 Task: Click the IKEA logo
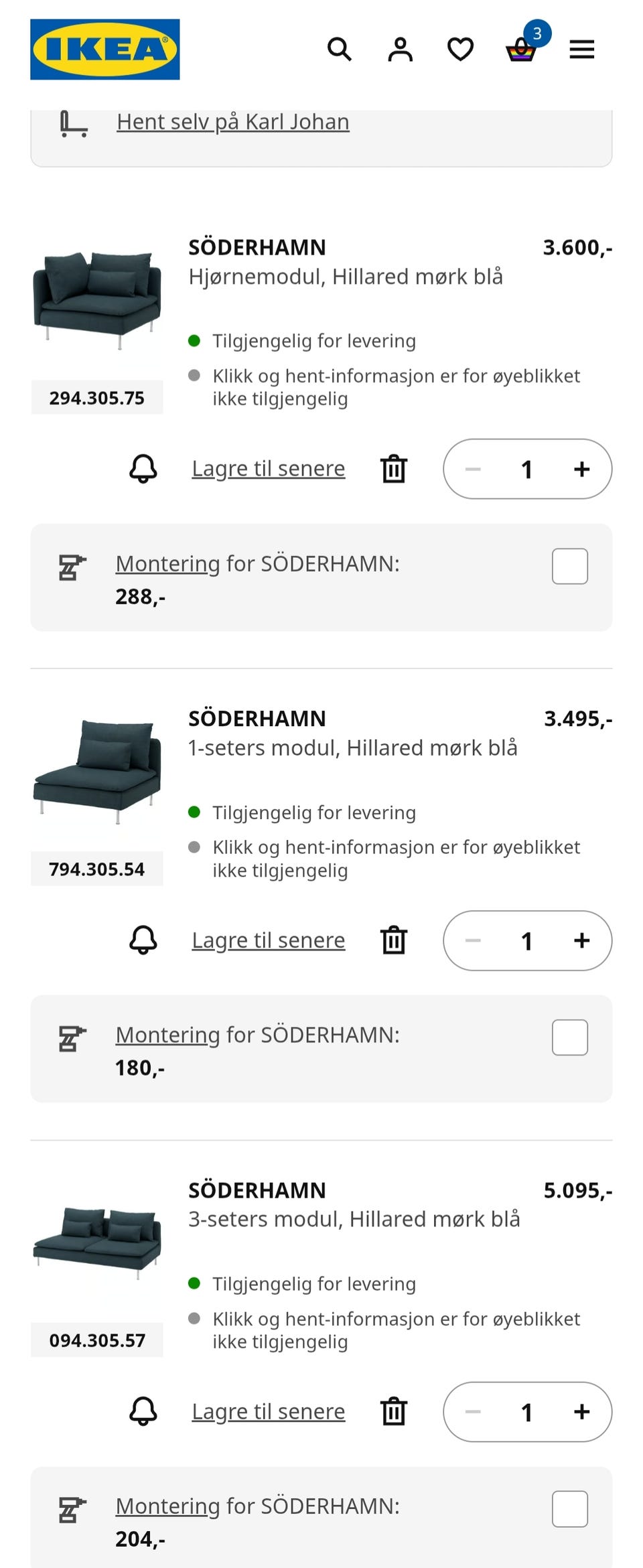tap(104, 49)
